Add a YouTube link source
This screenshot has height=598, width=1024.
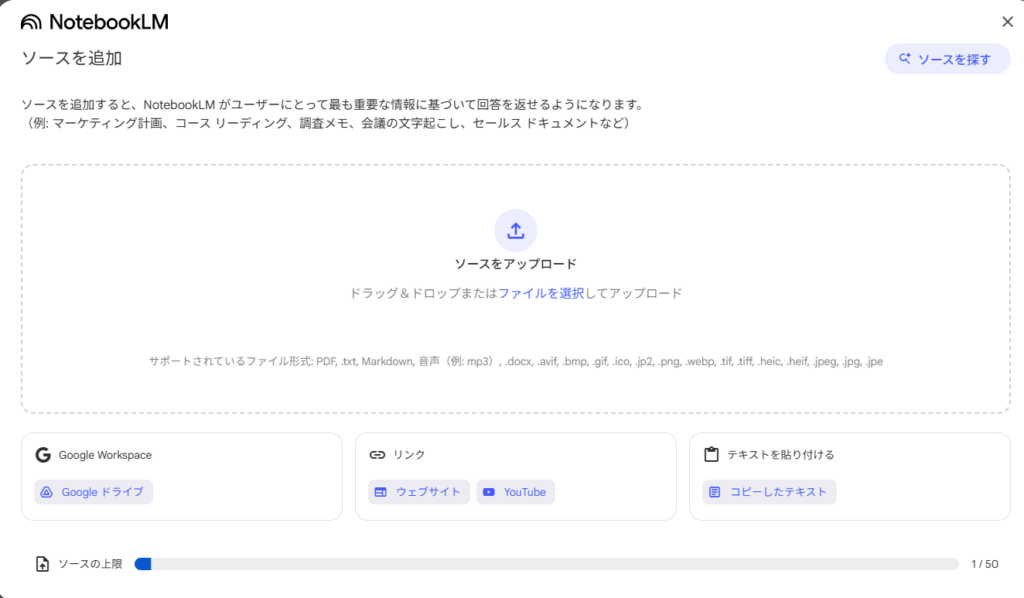tap(515, 492)
